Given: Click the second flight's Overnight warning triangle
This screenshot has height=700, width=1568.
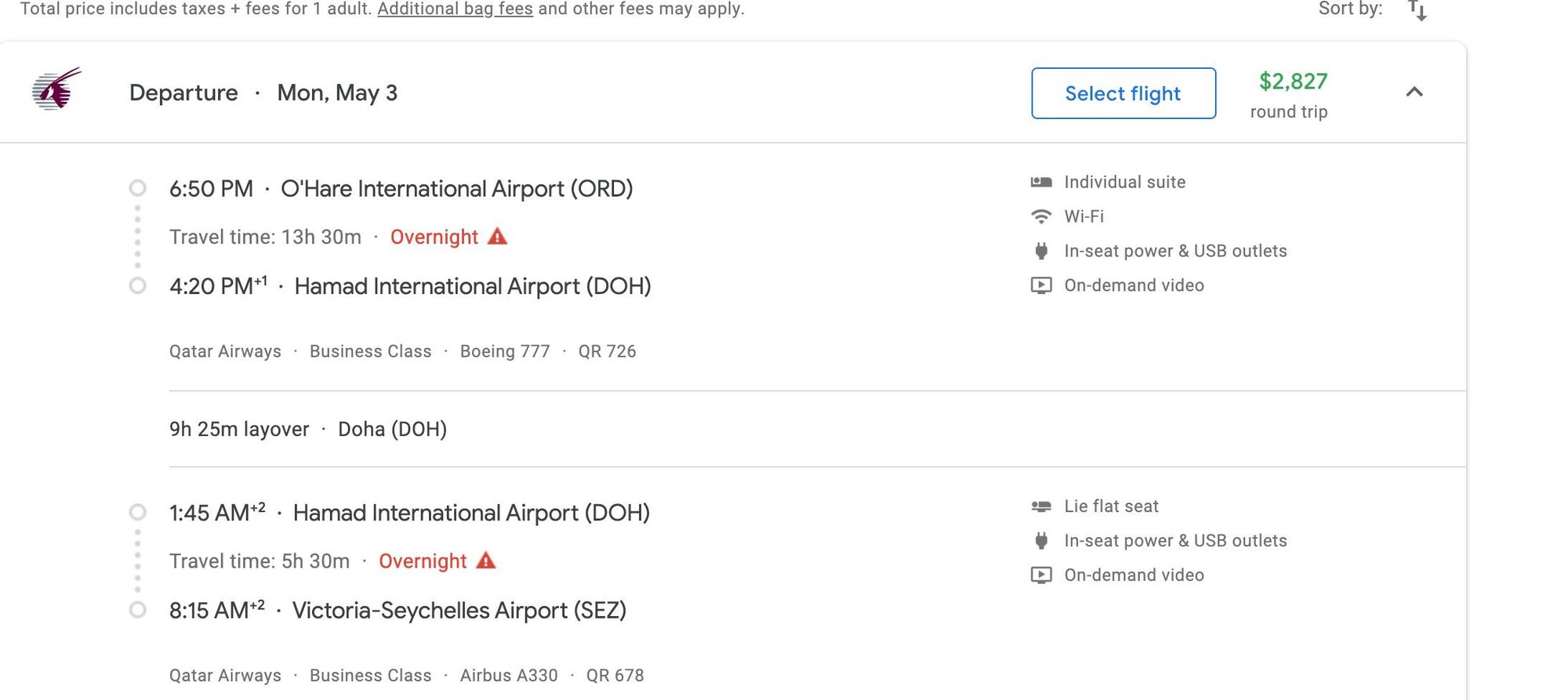Looking at the screenshot, I should click(x=486, y=560).
